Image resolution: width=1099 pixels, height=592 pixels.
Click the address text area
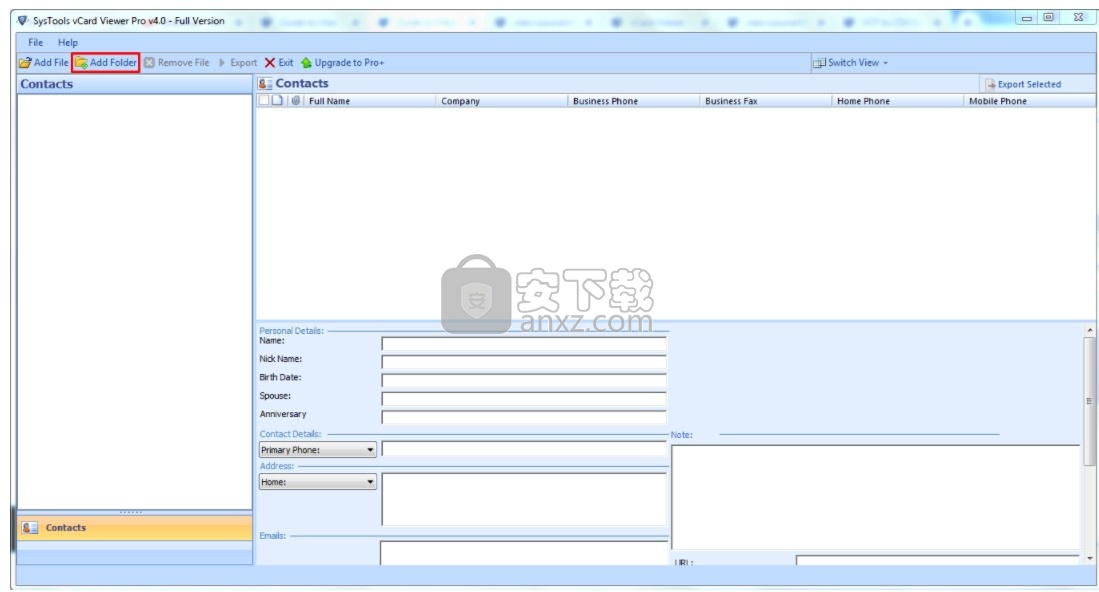(524, 499)
